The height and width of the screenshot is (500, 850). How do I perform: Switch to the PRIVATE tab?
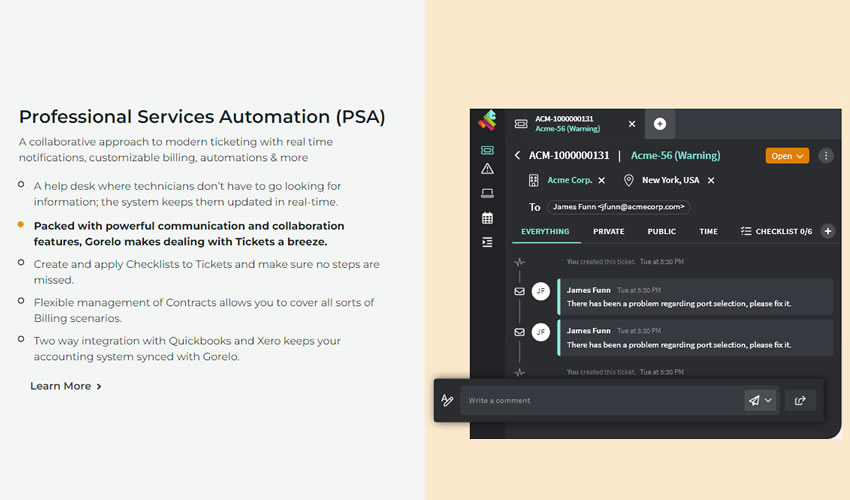[609, 232]
